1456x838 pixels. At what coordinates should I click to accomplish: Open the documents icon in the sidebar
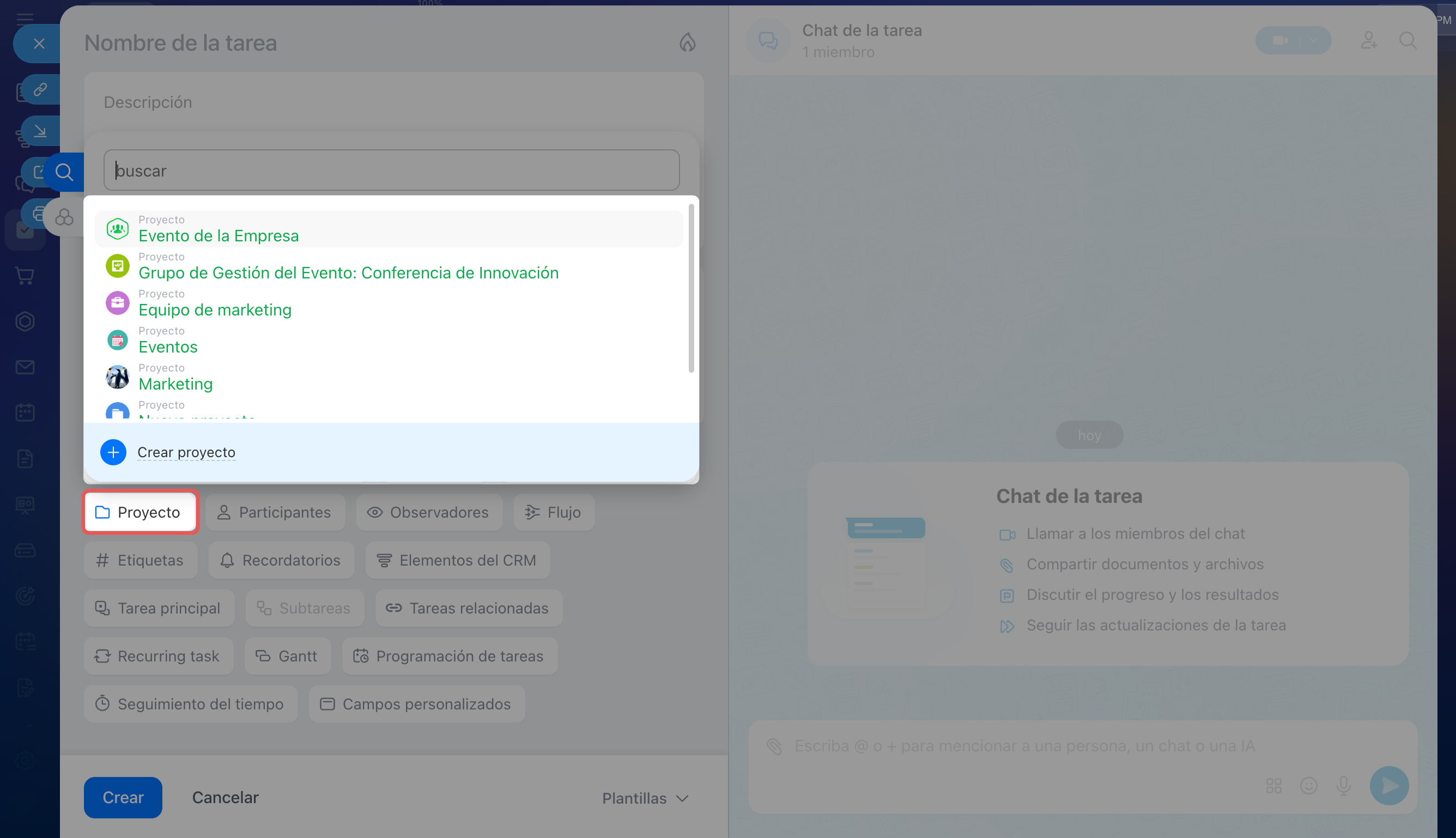click(x=25, y=459)
